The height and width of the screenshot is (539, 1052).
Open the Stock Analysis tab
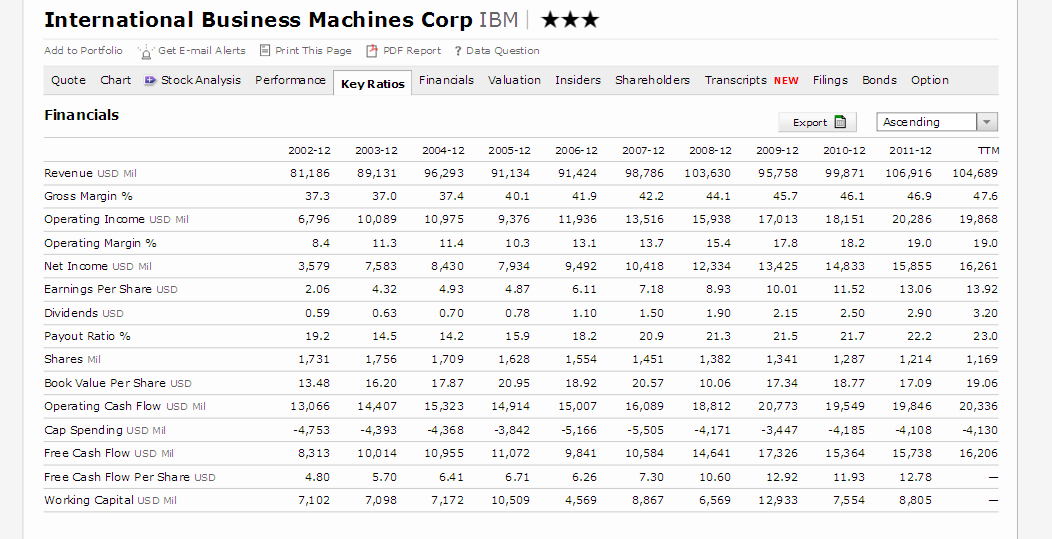pos(201,80)
